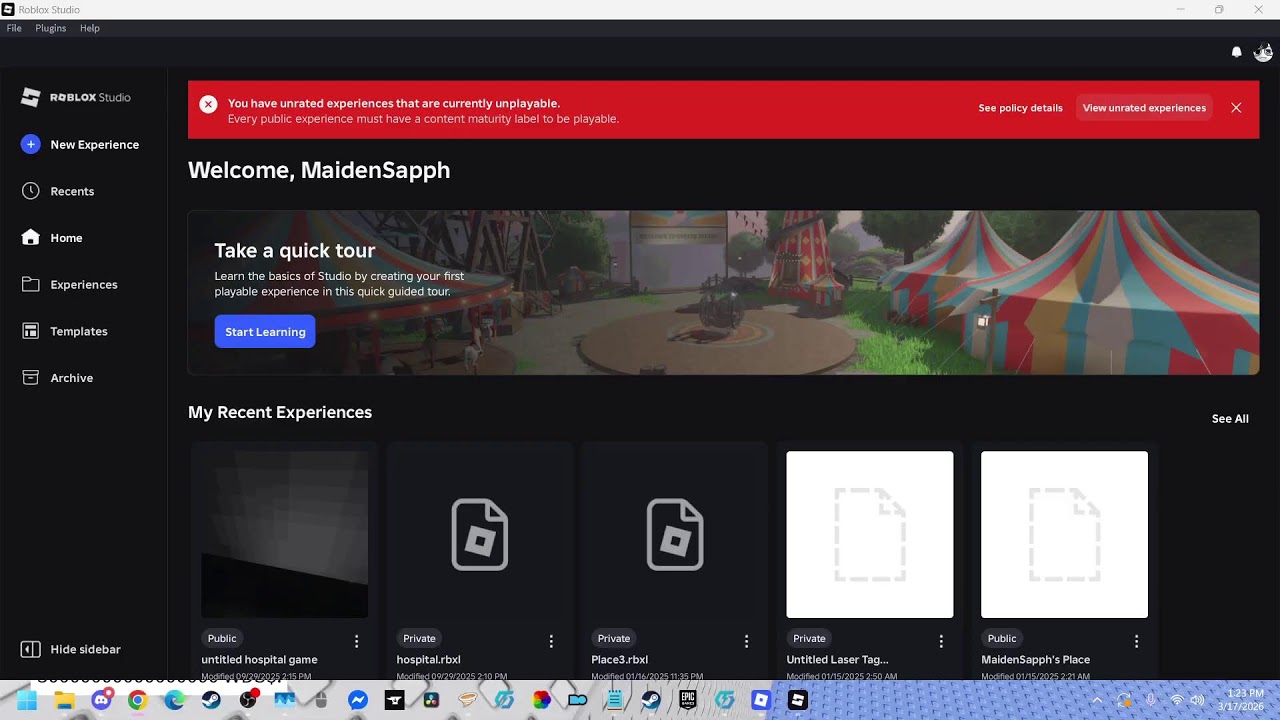This screenshot has height=720, width=1280.
Task: Click Start Learning button
Action: click(265, 332)
